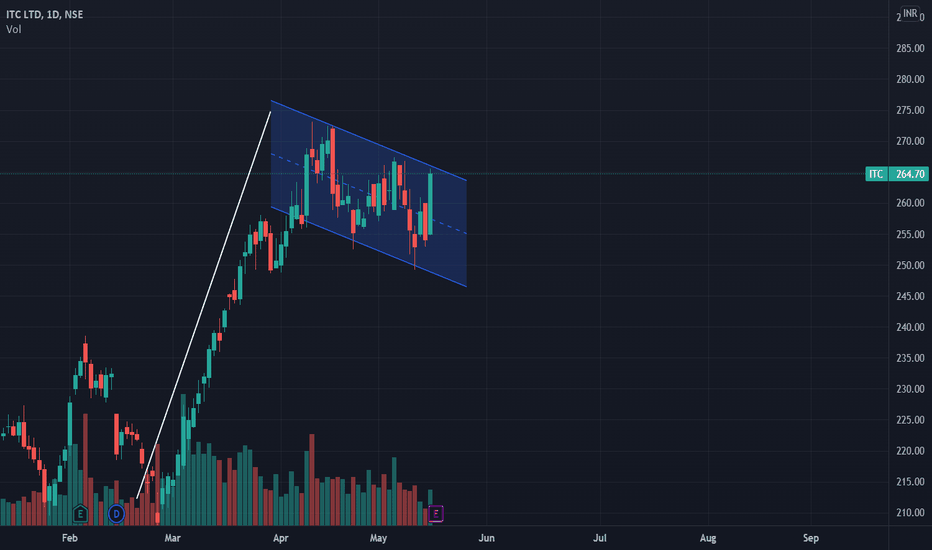Click the 255.00 price axis label
The width and height of the screenshot is (932, 550).
[910, 234]
